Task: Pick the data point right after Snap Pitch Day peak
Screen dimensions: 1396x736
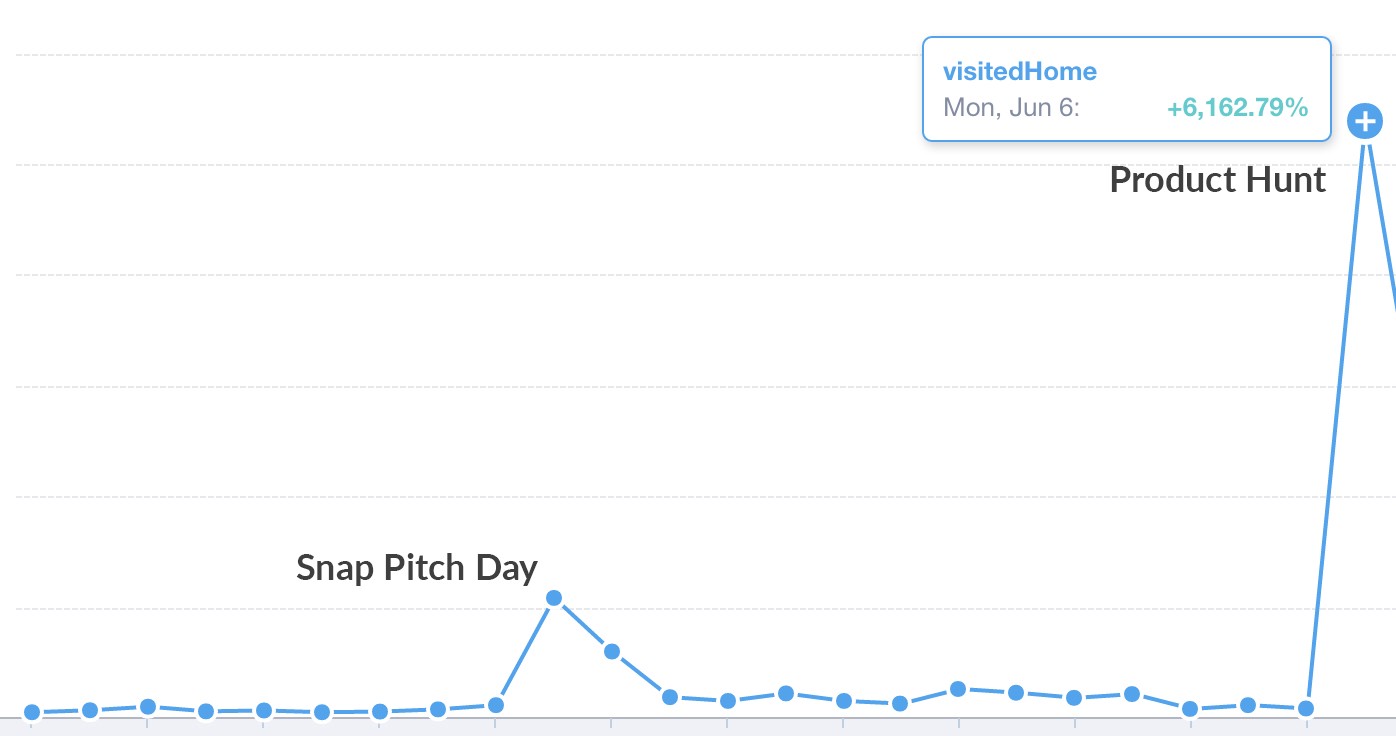Action: tap(612, 651)
